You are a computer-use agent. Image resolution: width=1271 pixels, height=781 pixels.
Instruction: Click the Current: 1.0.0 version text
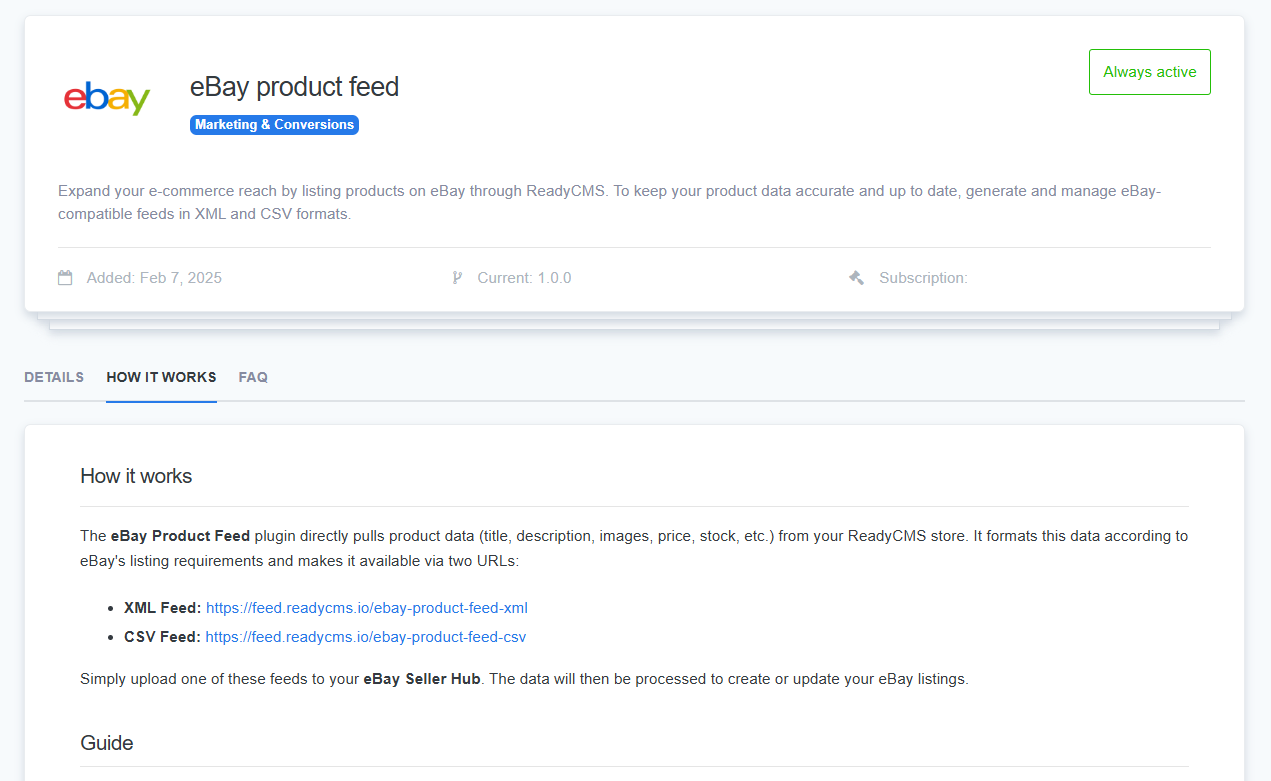coord(524,278)
